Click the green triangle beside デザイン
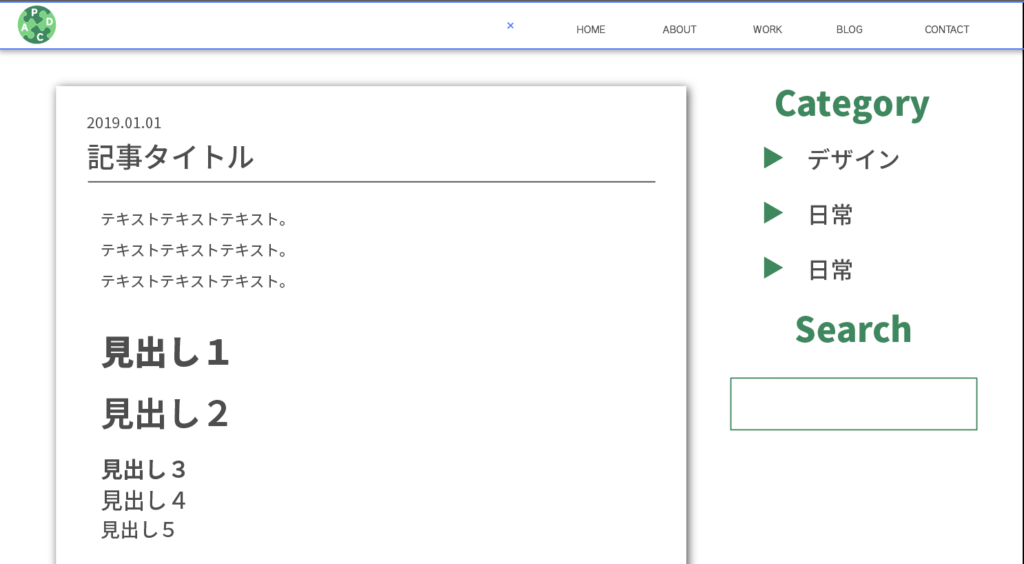This screenshot has height=564, width=1024. pos(772,158)
